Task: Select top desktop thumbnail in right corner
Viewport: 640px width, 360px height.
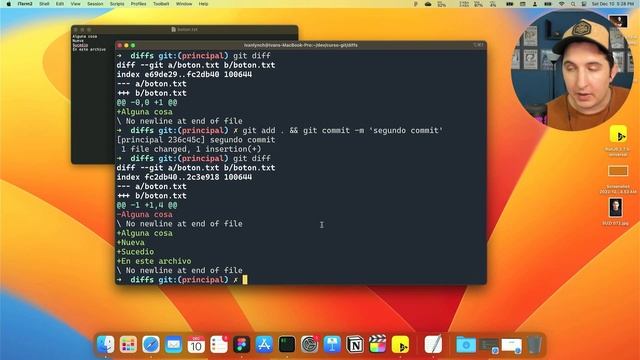Action: tap(618, 21)
